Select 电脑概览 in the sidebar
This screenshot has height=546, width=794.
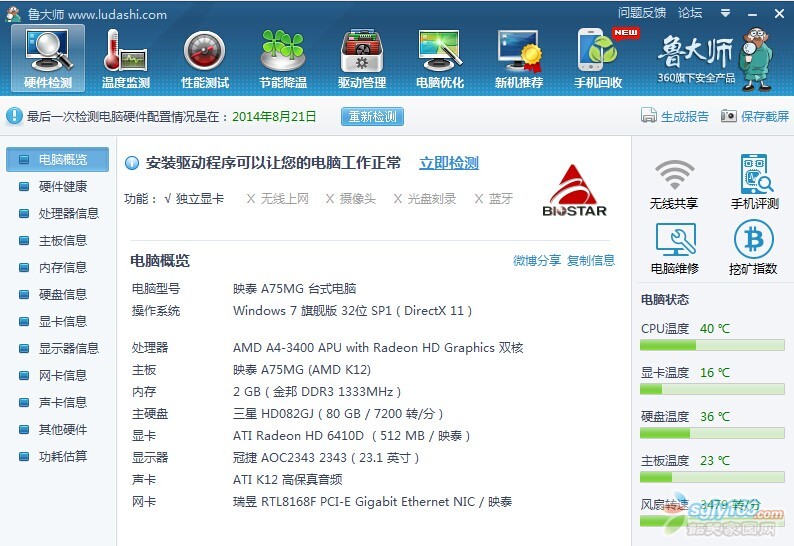point(57,160)
